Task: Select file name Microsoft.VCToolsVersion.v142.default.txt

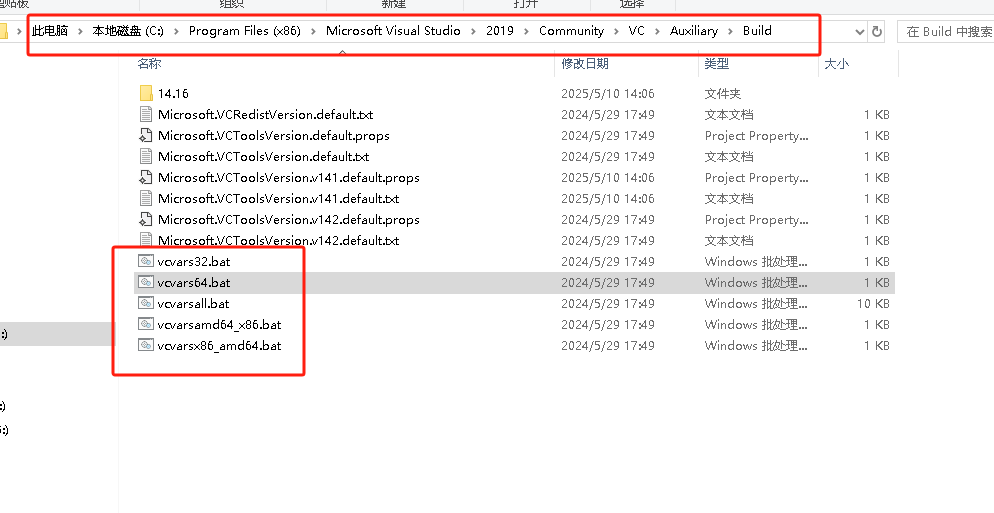Action: (x=278, y=241)
